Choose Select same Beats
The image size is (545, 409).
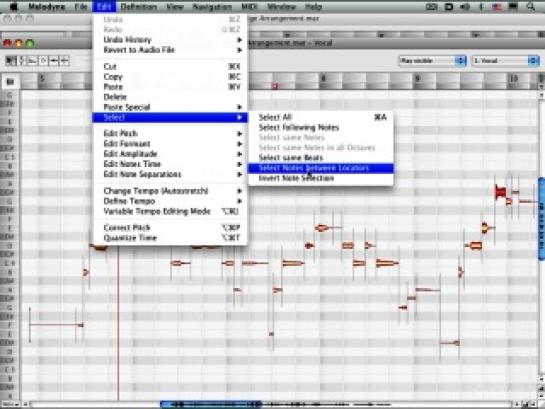(321, 158)
